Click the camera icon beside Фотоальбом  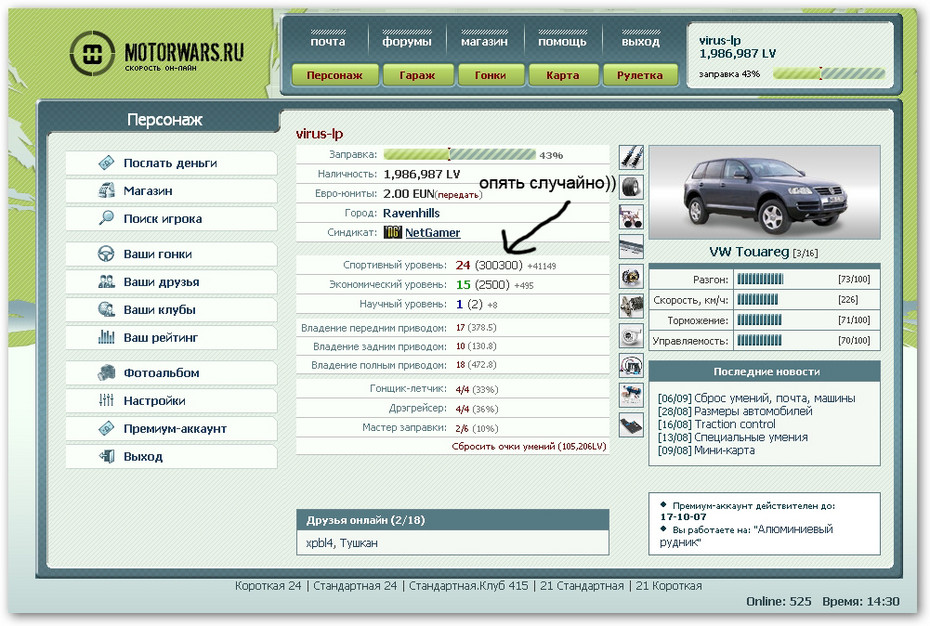coord(106,373)
